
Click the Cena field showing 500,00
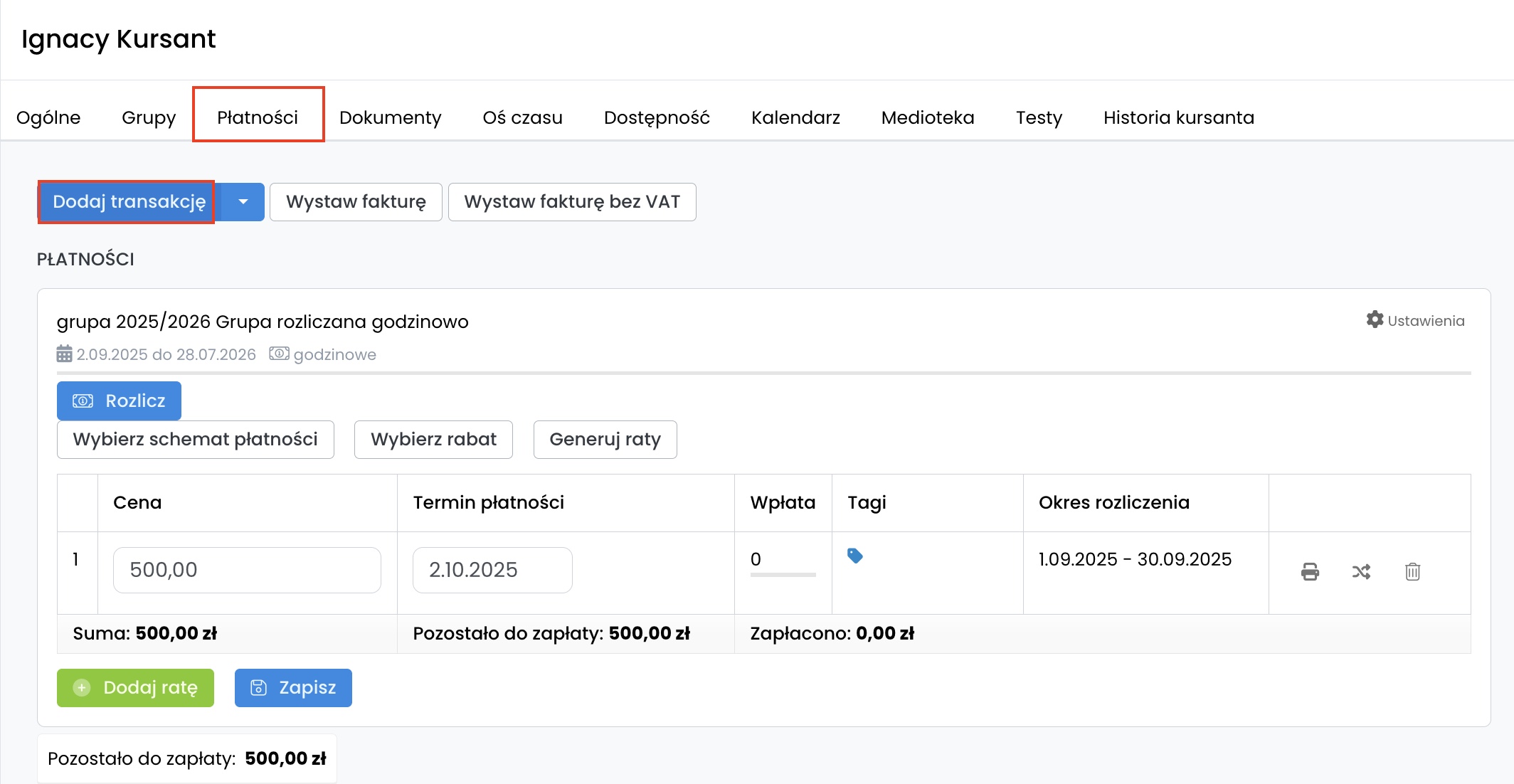coord(246,570)
